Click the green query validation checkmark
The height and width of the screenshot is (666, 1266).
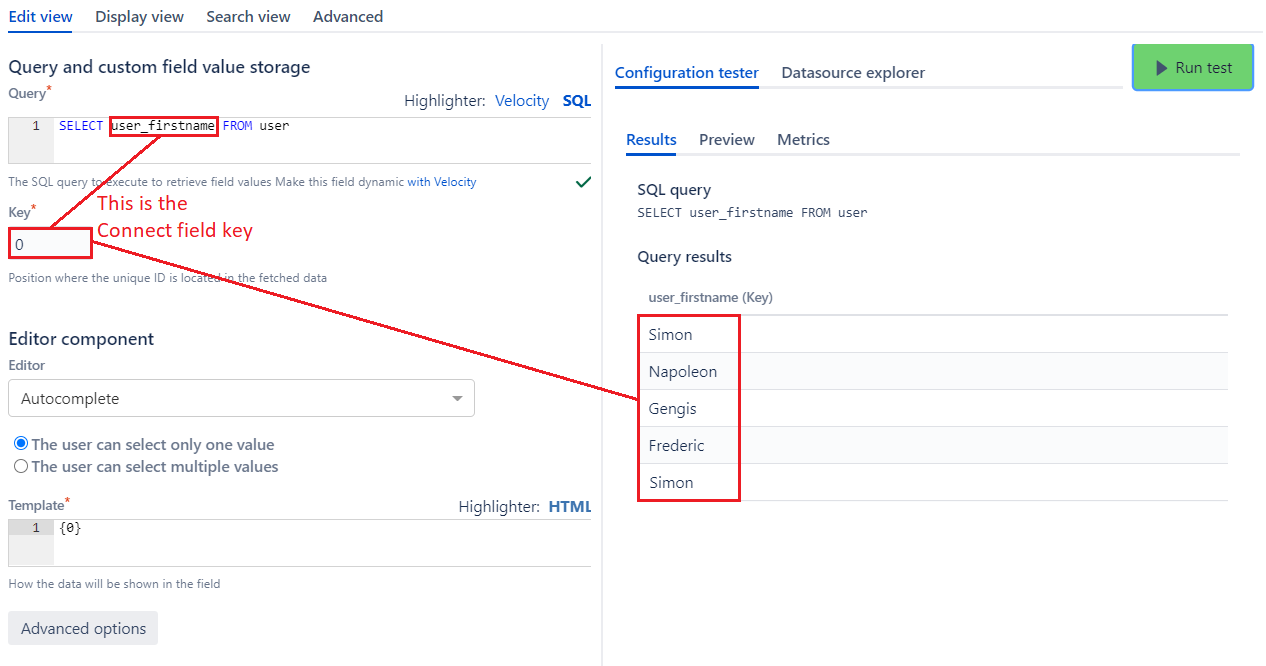click(583, 182)
